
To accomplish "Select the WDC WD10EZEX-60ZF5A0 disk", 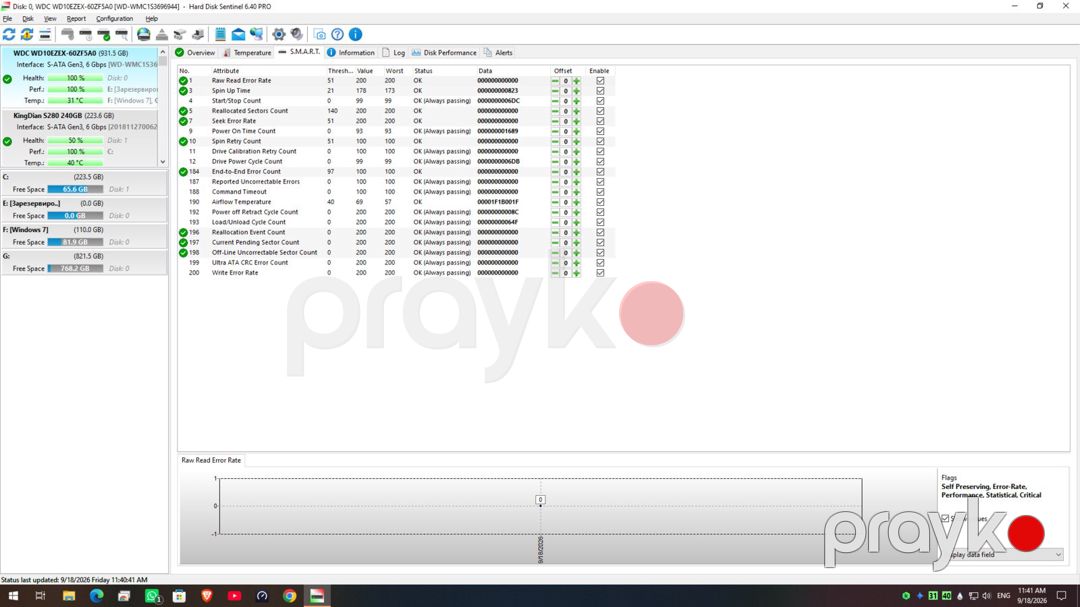I will pyautogui.click(x=79, y=76).
